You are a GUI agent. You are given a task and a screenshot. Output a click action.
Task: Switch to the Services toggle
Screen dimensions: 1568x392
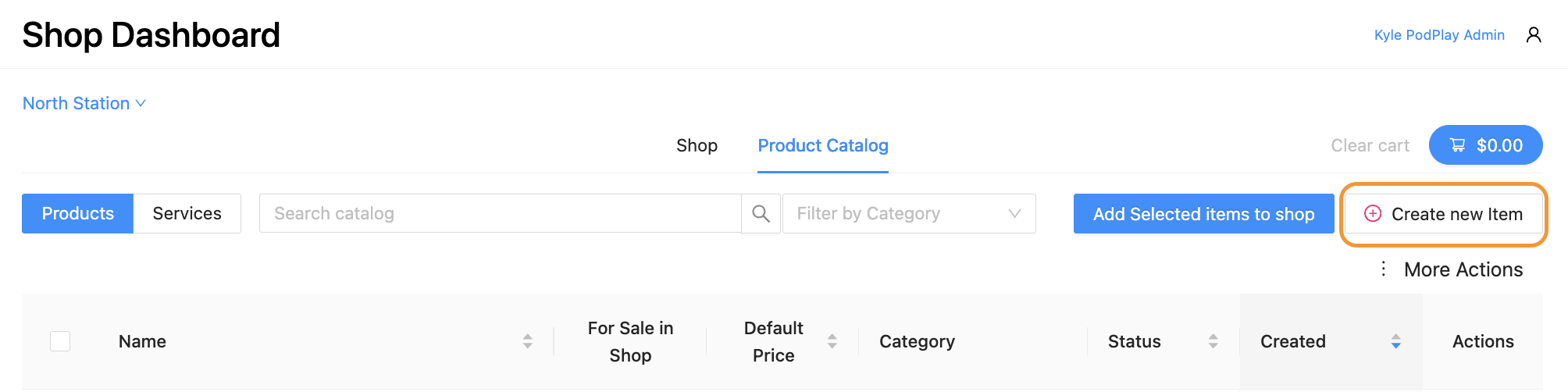[187, 214]
